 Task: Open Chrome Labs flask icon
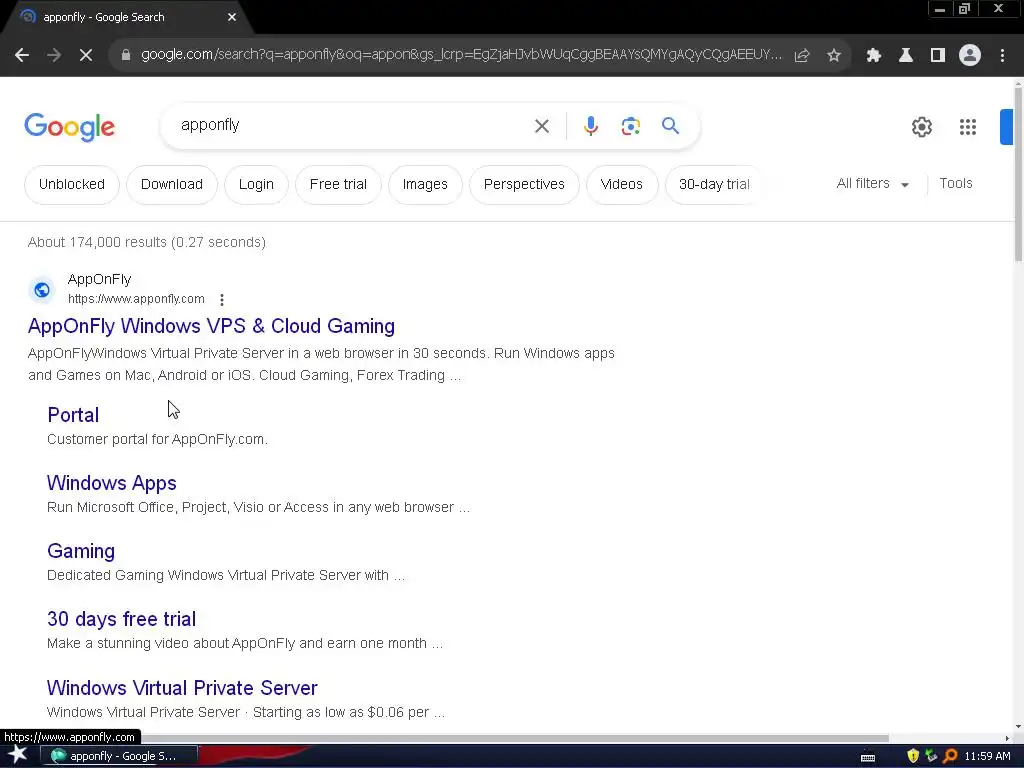coord(906,56)
